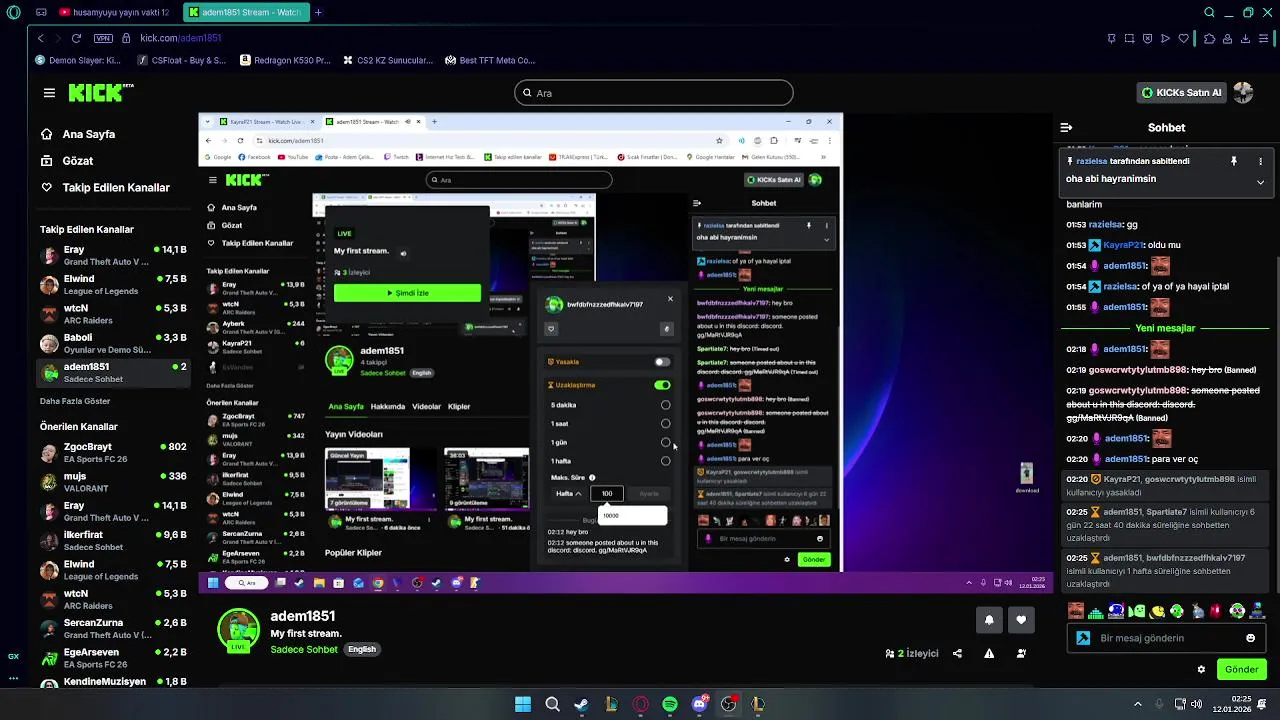Click the browser back arrow
The width and height of the screenshot is (1280, 720).
point(40,38)
